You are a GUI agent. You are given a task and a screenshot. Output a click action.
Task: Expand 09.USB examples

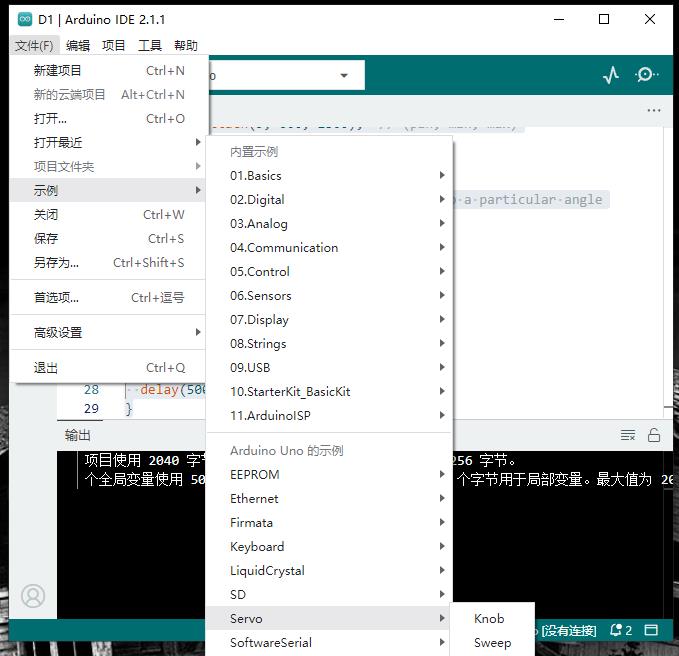click(329, 368)
